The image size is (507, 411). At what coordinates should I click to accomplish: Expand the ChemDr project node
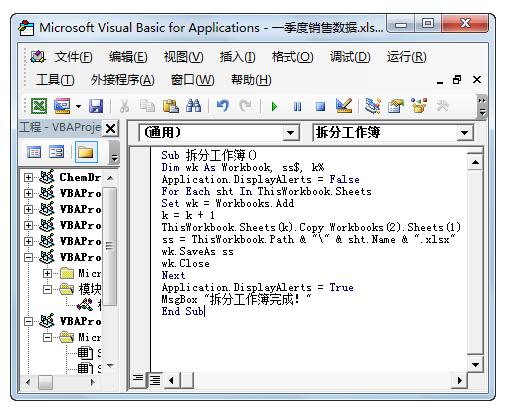28,177
